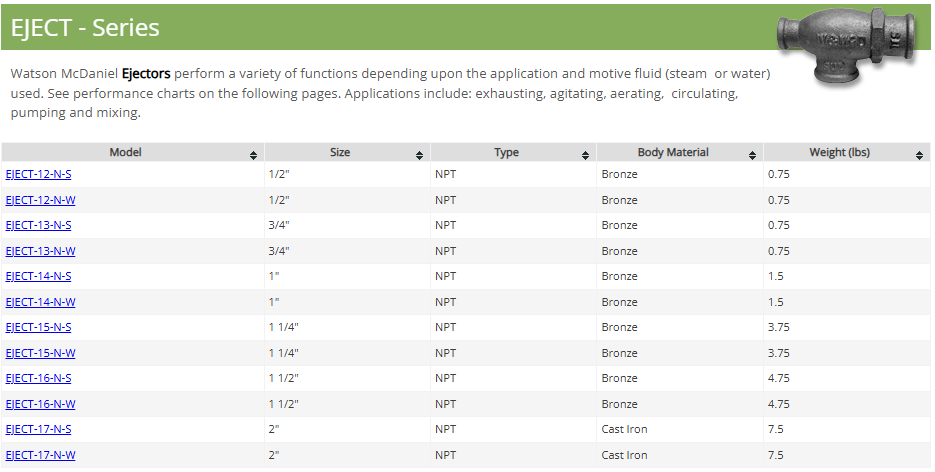Open the EJECT-12-N-S model link
Screen dimensions: 935x472
click(38, 175)
